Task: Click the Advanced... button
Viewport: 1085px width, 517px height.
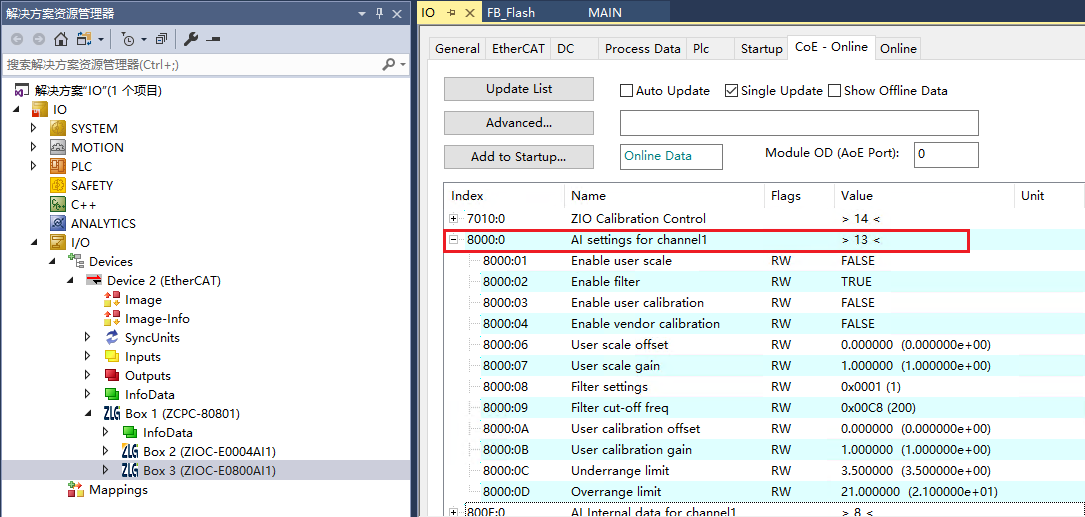Action: click(519, 123)
